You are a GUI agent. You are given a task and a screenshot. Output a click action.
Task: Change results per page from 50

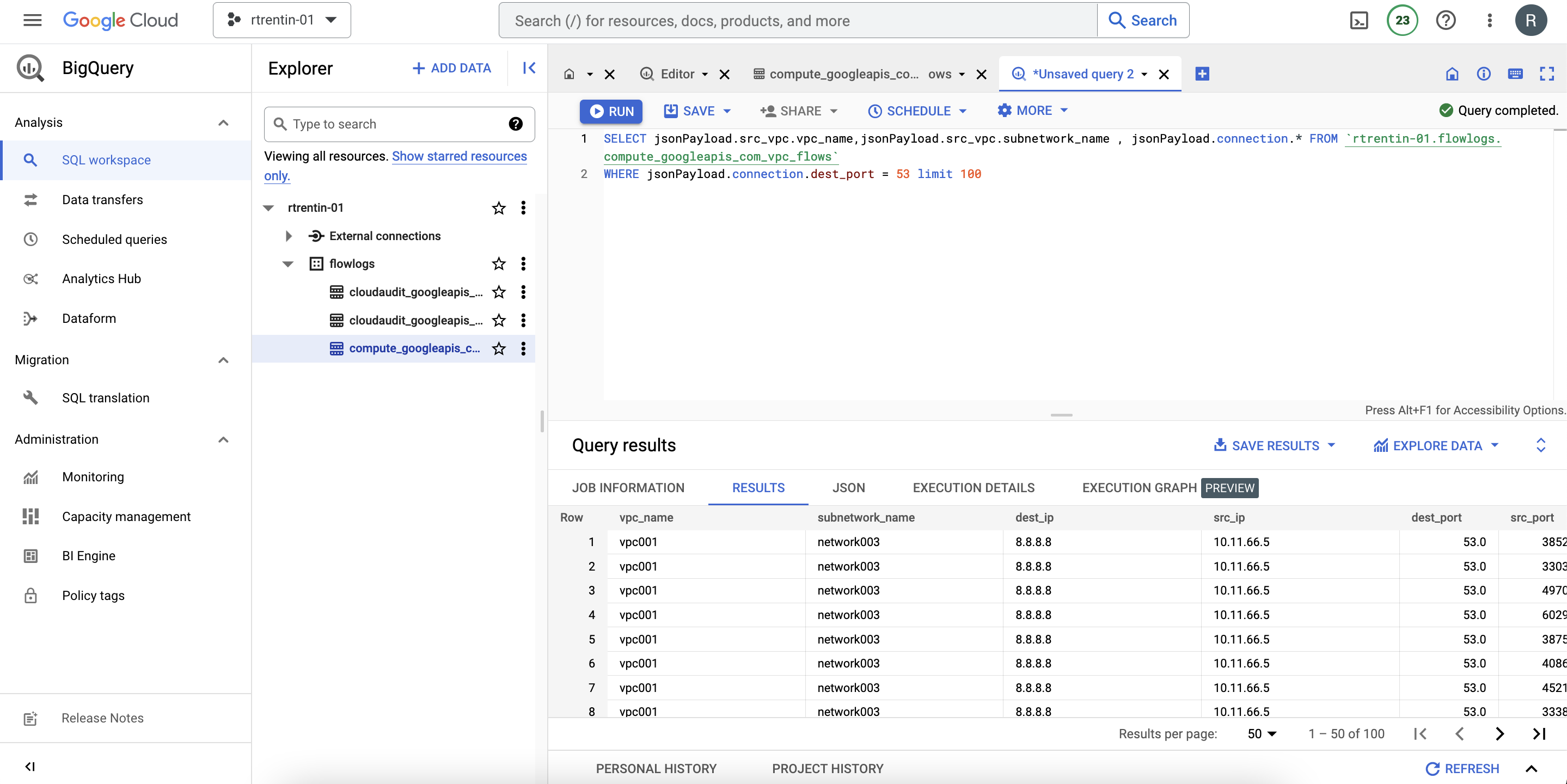coord(1262,733)
